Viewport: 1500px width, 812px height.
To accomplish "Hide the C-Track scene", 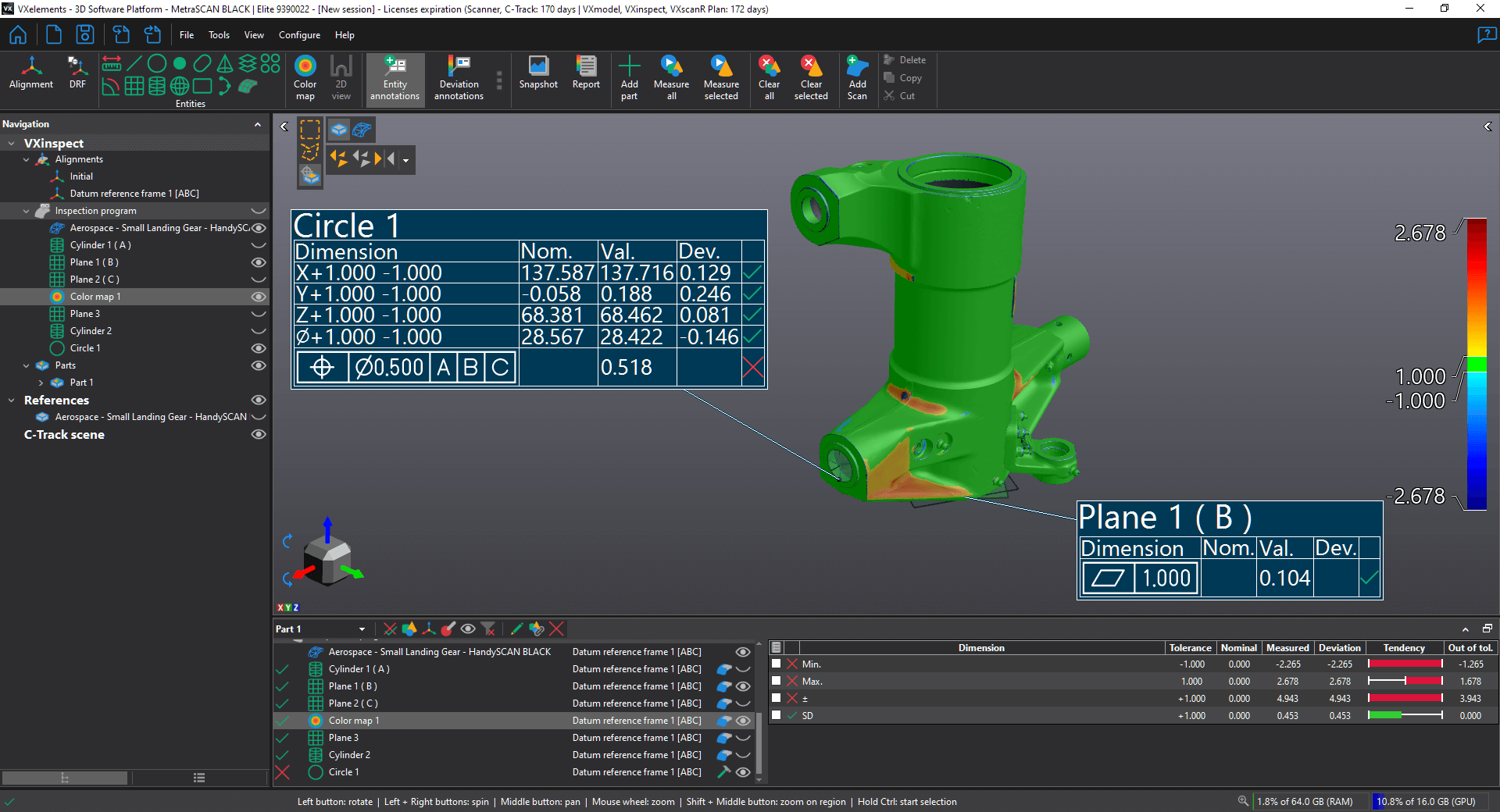I will click(258, 435).
